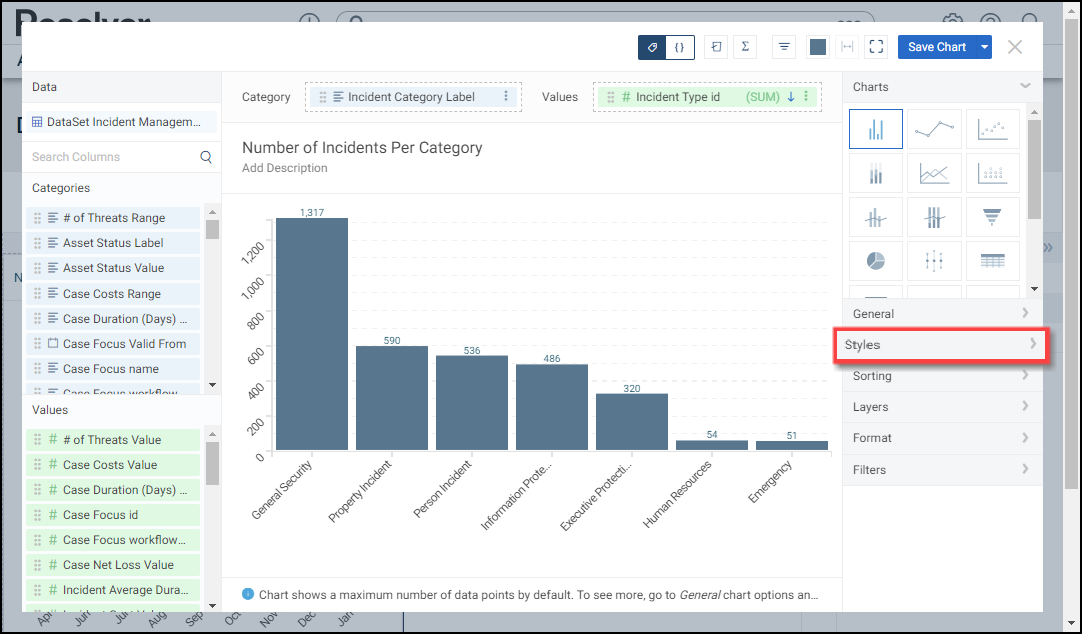Image resolution: width=1082 pixels, height=634 pixels.
Task: Select the line chart type
Action: click(x=934, y=129)
